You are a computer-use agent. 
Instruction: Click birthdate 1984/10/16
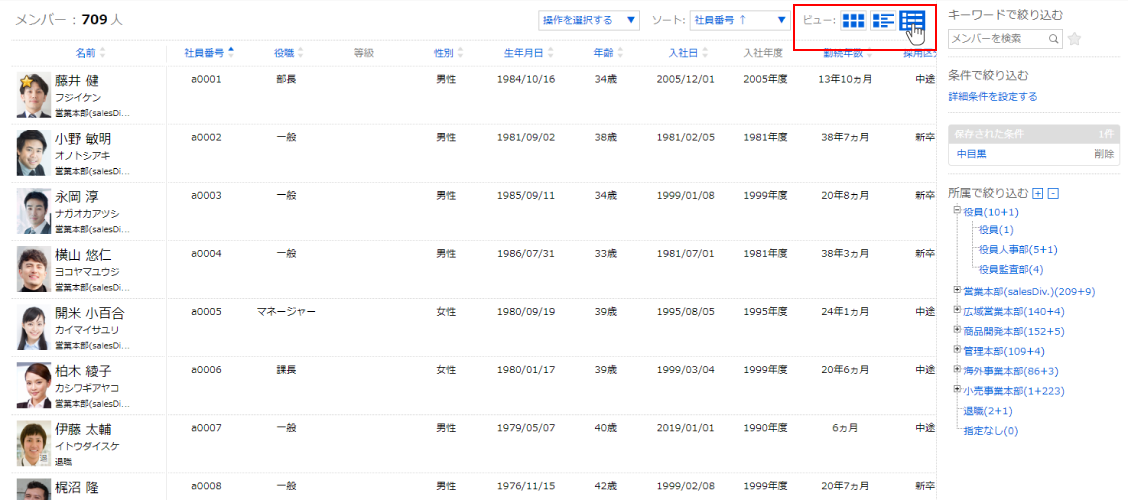click(x=526, y=79)
